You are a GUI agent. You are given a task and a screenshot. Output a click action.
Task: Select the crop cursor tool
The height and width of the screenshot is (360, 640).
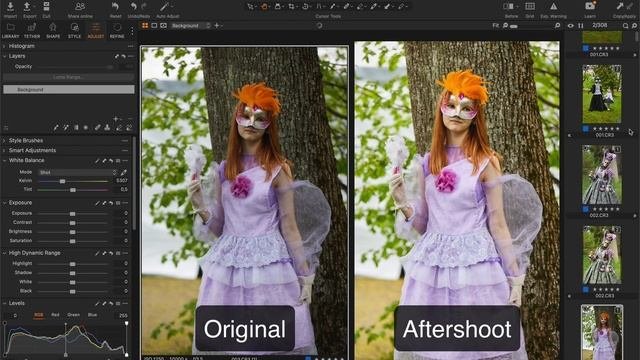[291, 7]
